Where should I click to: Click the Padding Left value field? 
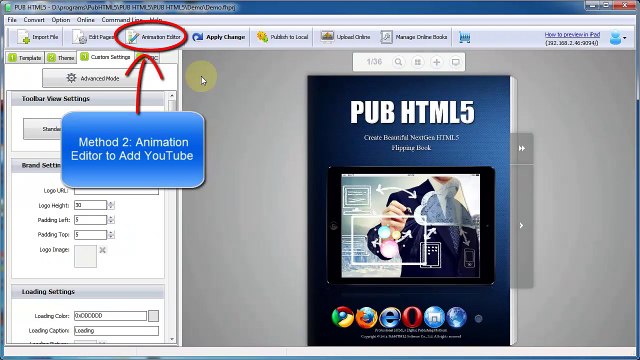tap(90, 220)
